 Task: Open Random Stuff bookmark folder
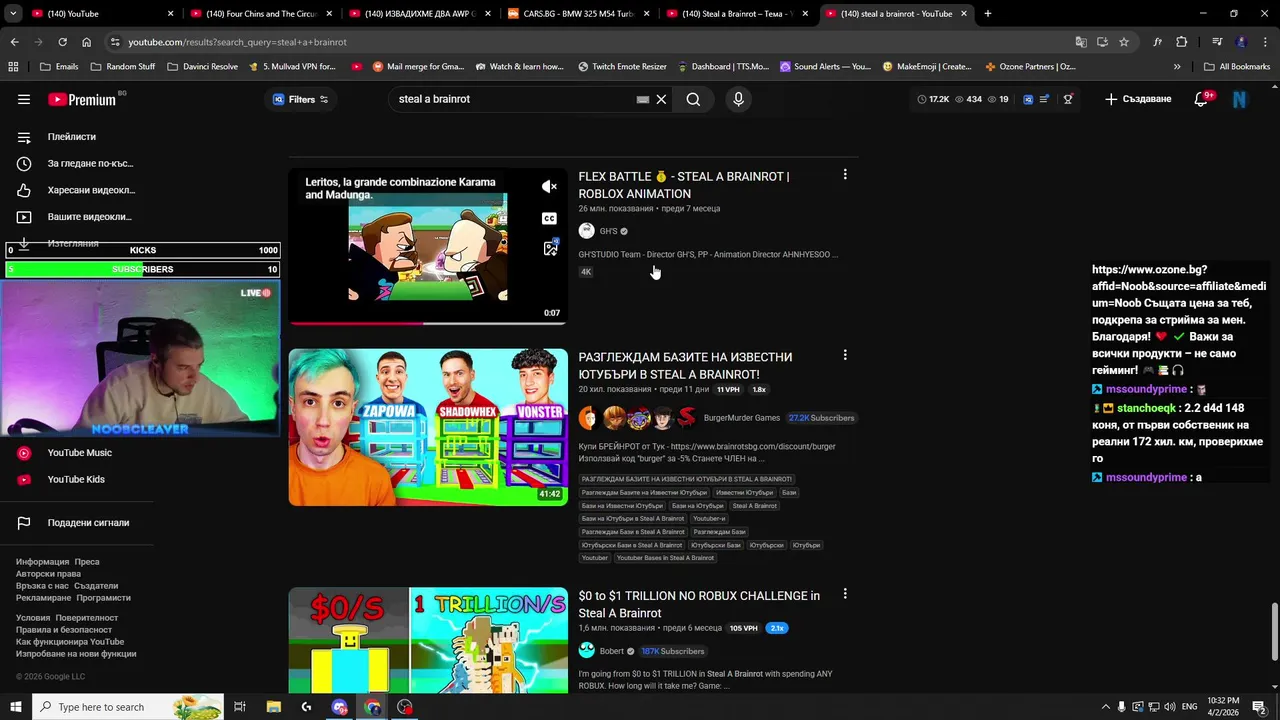pyautogui.click(x=122, y=67)
